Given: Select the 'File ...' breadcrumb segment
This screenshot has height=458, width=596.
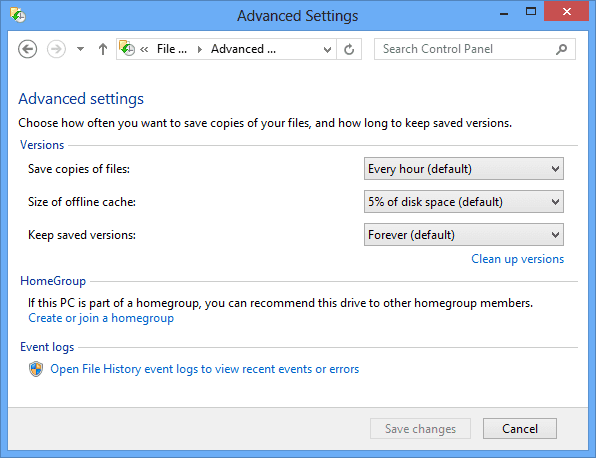Looking at the screenshot, I should pos(172,49).
